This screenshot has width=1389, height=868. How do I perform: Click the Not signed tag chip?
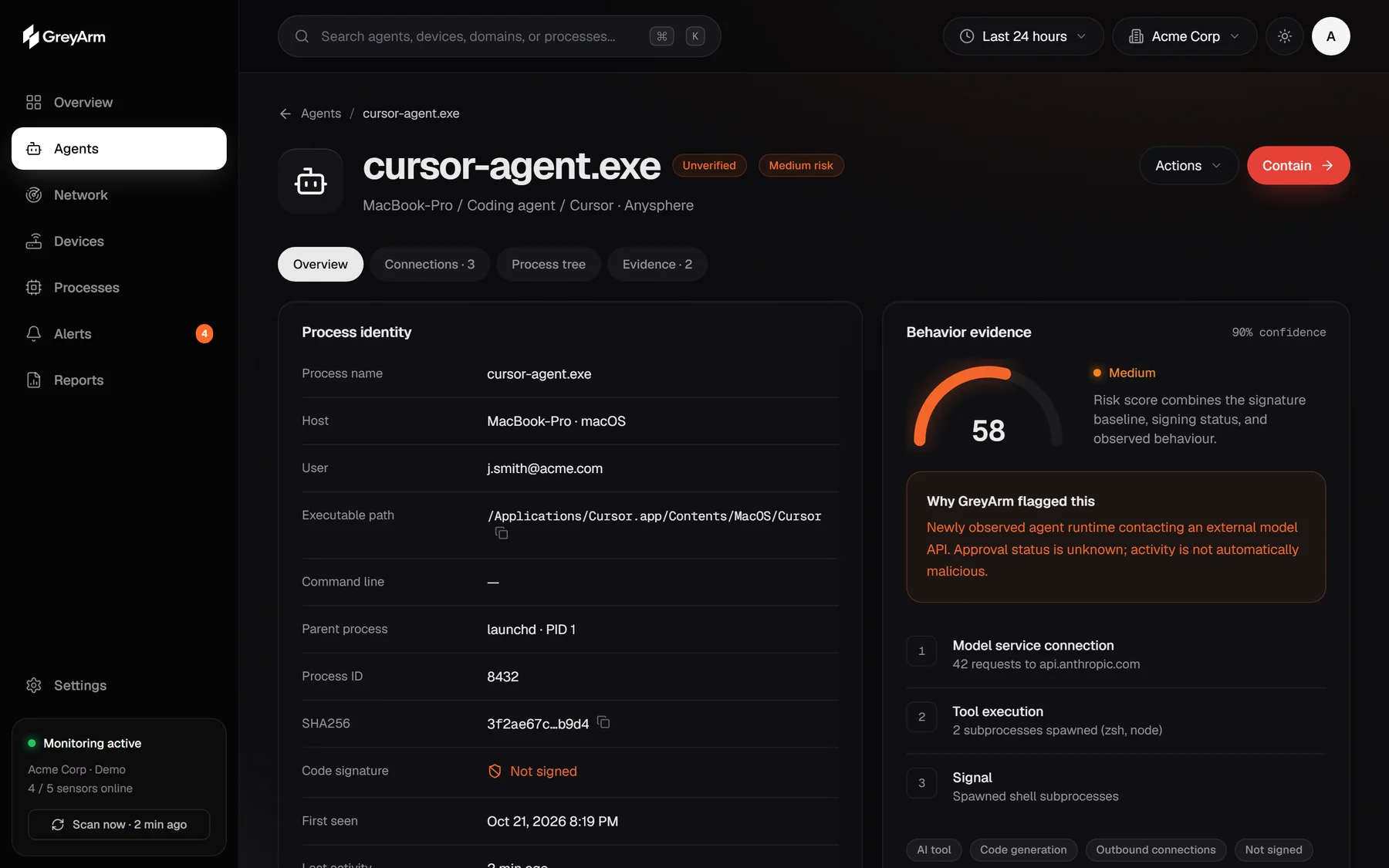pyautogui.click(x=1273, y=850)
